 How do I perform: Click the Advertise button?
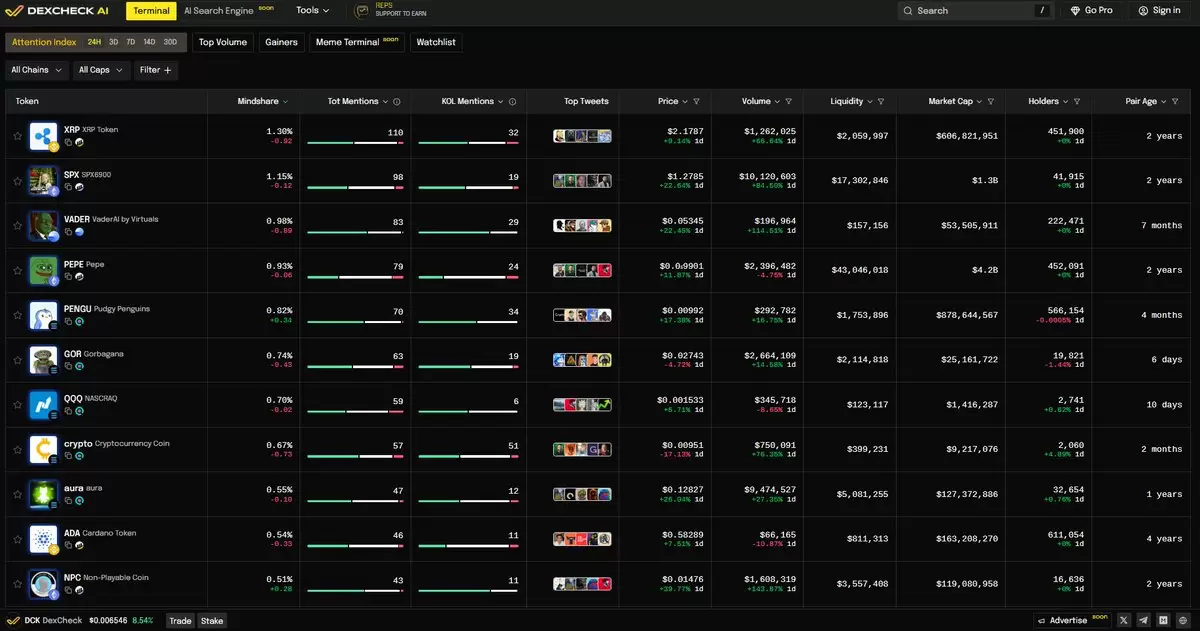click(1072, 621)
